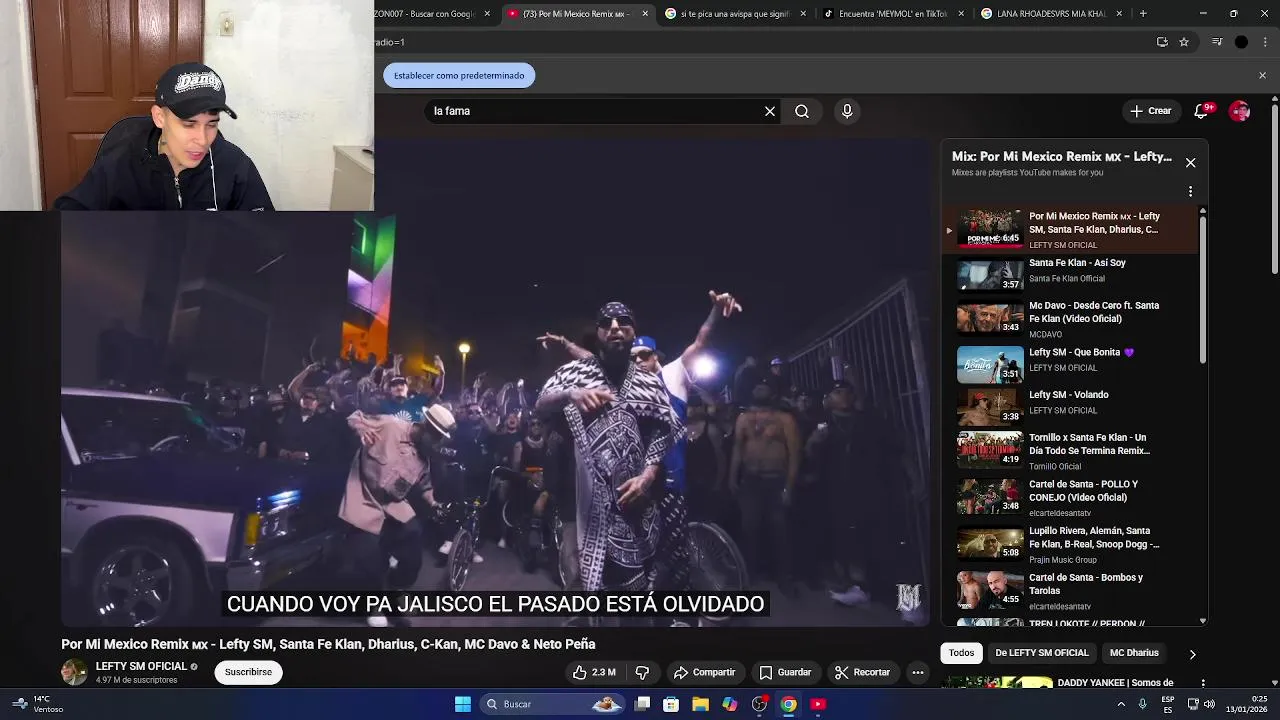Open Microsoft Store taskbar icon
This screenshot has width=1280, height=720.
pyautogui.click(x=671, y=704)
